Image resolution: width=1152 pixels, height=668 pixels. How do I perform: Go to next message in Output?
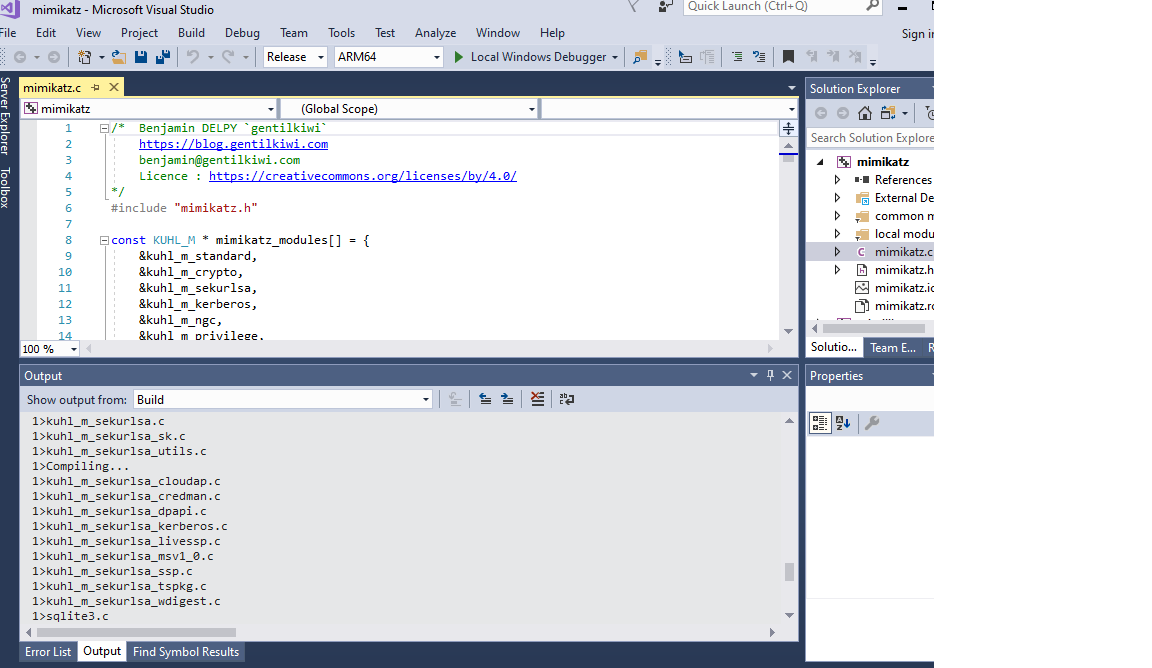pos(508,398)
